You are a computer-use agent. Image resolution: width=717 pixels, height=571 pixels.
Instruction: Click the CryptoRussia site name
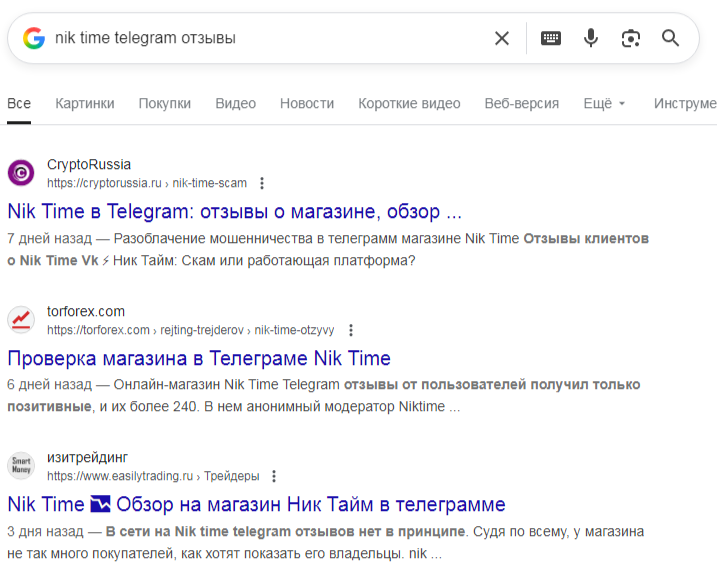click(89, 164)
